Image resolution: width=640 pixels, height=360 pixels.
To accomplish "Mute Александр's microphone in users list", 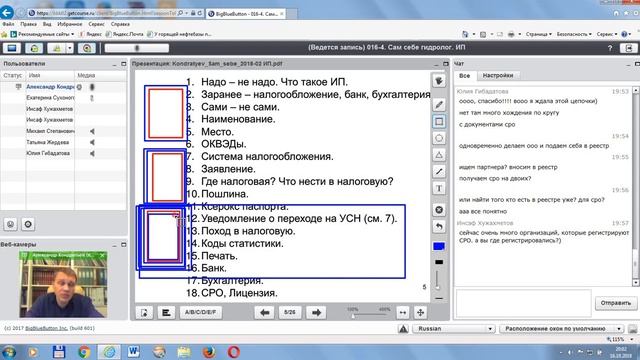I will [x=92, y=87].
